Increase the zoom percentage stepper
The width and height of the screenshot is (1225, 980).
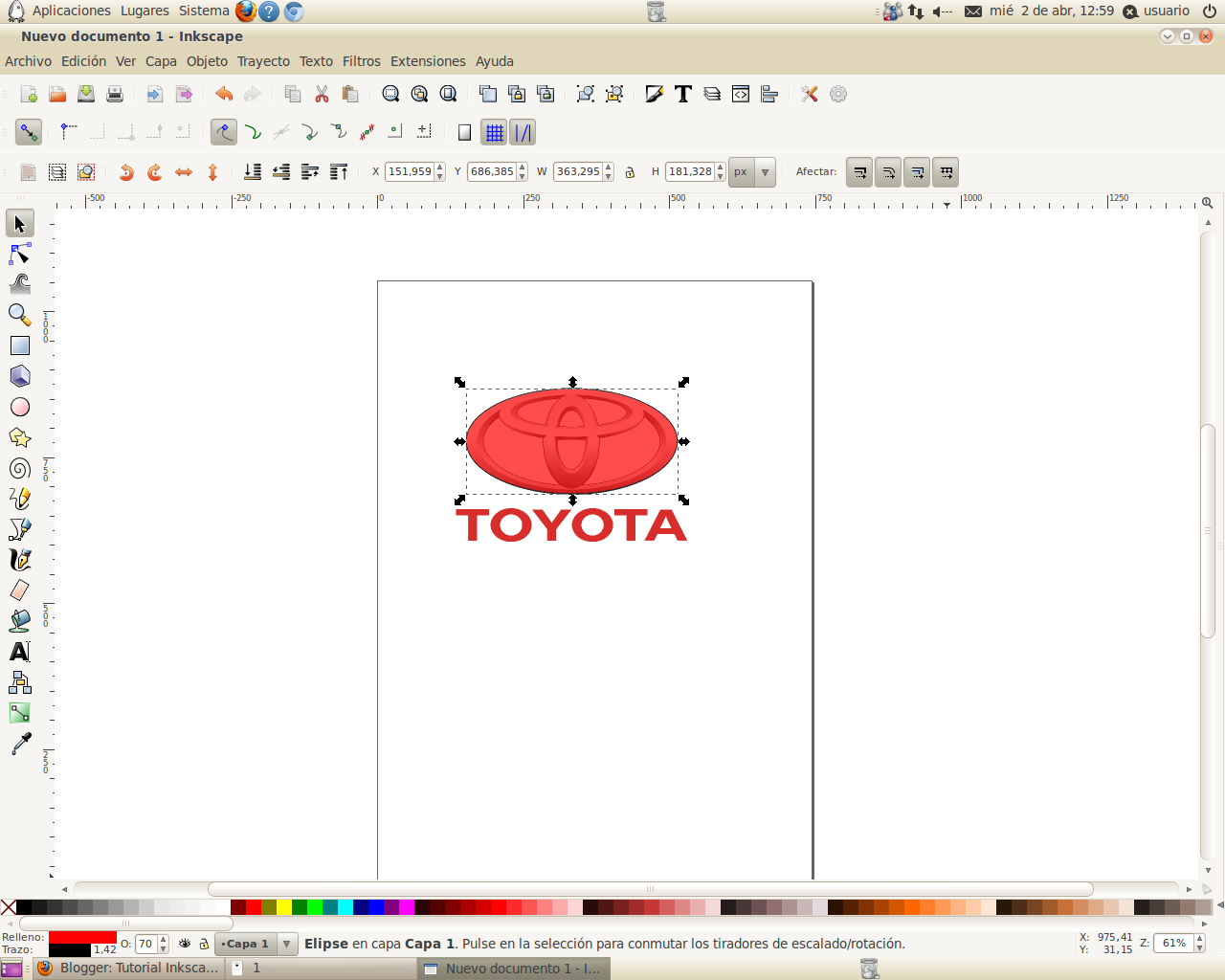click(x=1199, y=939)
